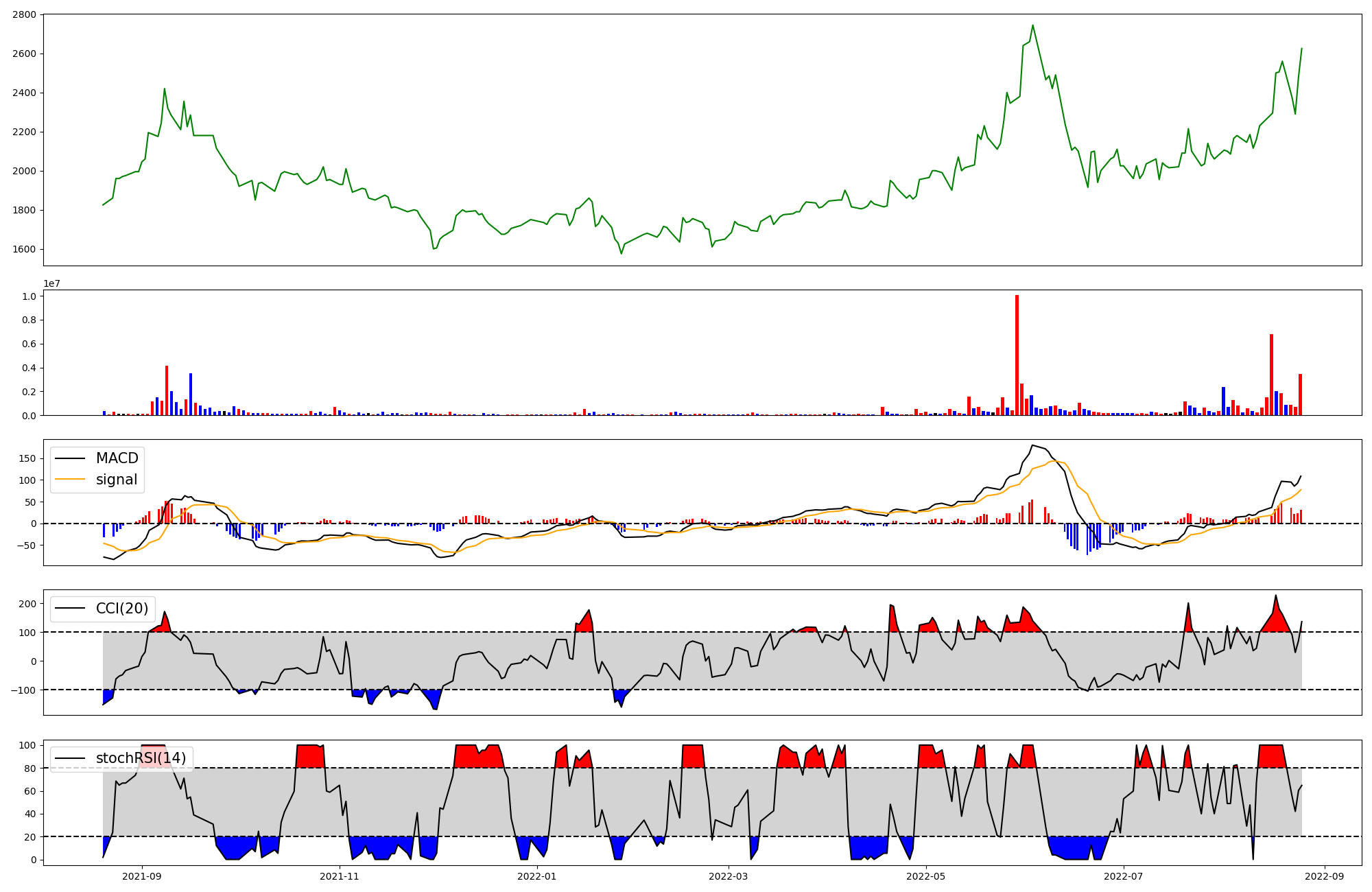Click the 80 label on stochRSI axis
1372x892 pixels.
click(x=30, y=768)
